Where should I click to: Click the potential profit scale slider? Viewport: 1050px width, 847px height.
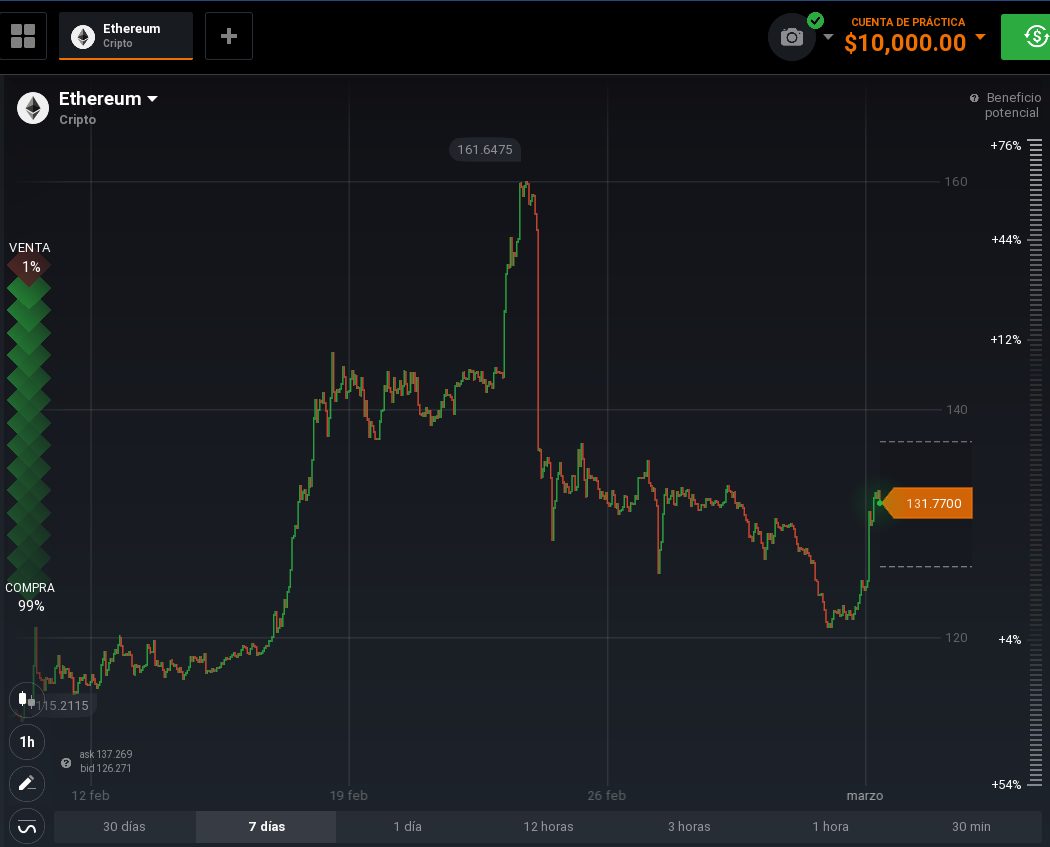[x=1035, y=462]
